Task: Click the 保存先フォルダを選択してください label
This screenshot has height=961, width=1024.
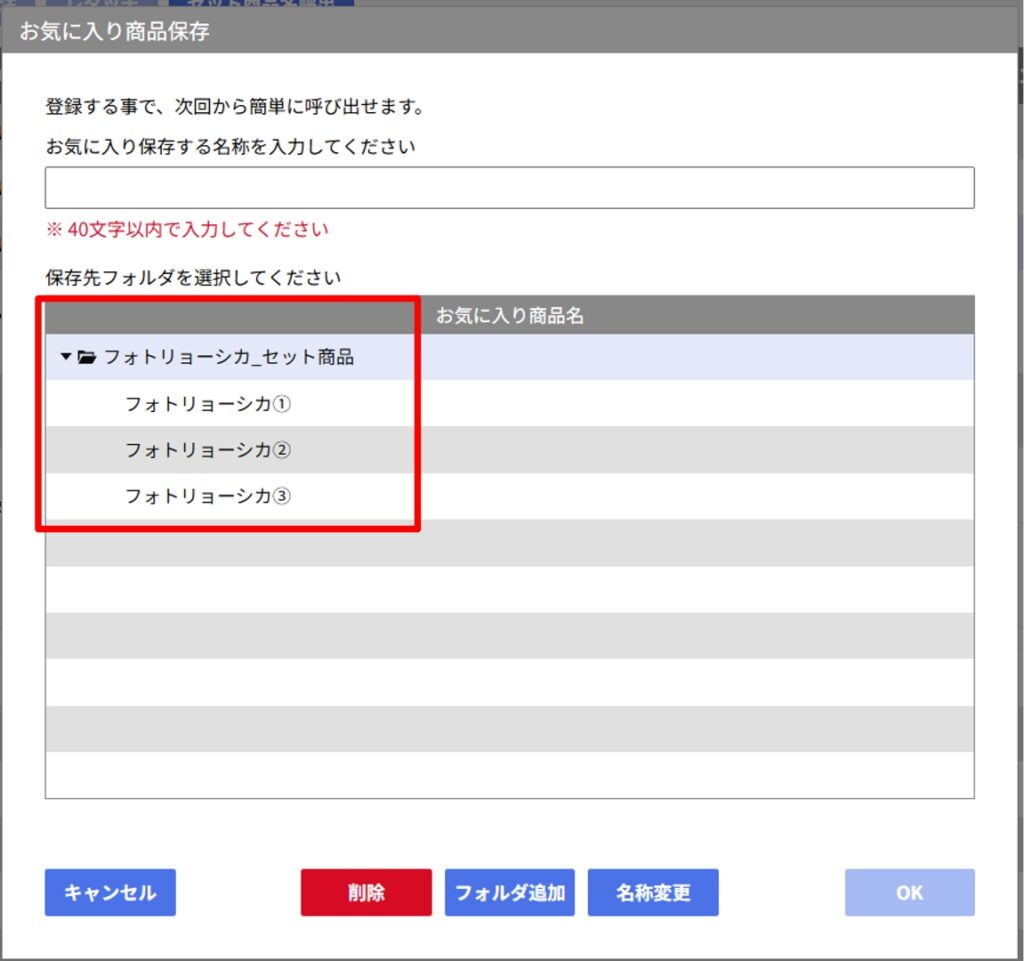Action: 193,276
